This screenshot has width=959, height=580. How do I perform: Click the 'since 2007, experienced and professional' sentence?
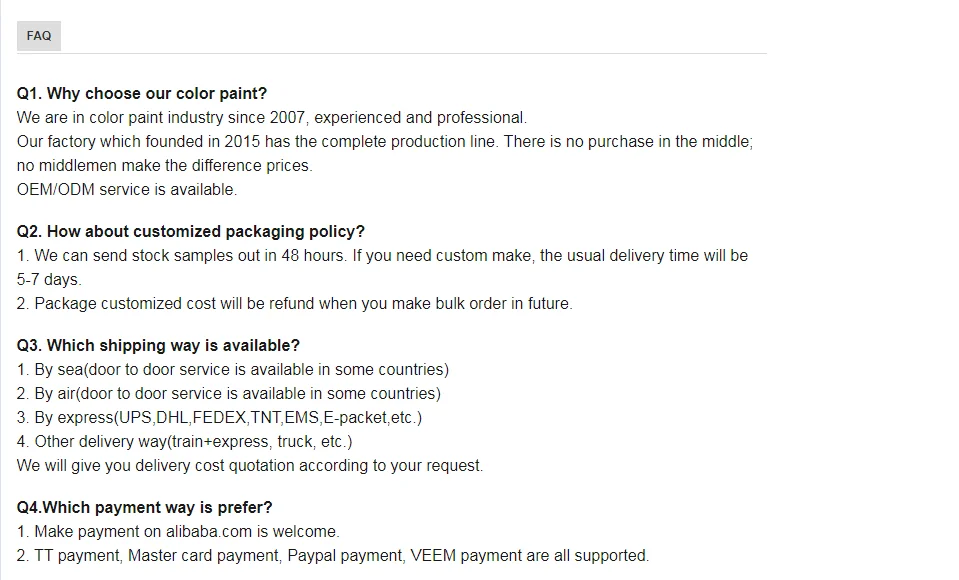(271, 118)
